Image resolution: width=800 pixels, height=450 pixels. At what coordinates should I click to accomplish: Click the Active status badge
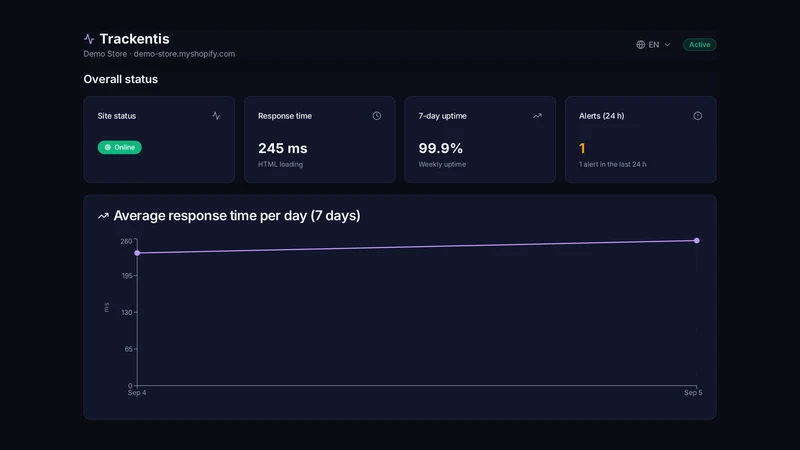[699, 45]
